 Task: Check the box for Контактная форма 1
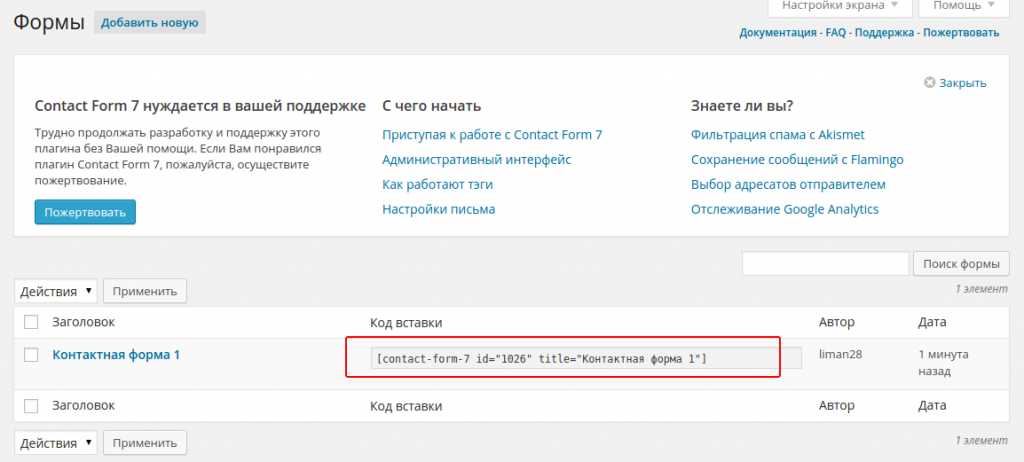[31, 355]
